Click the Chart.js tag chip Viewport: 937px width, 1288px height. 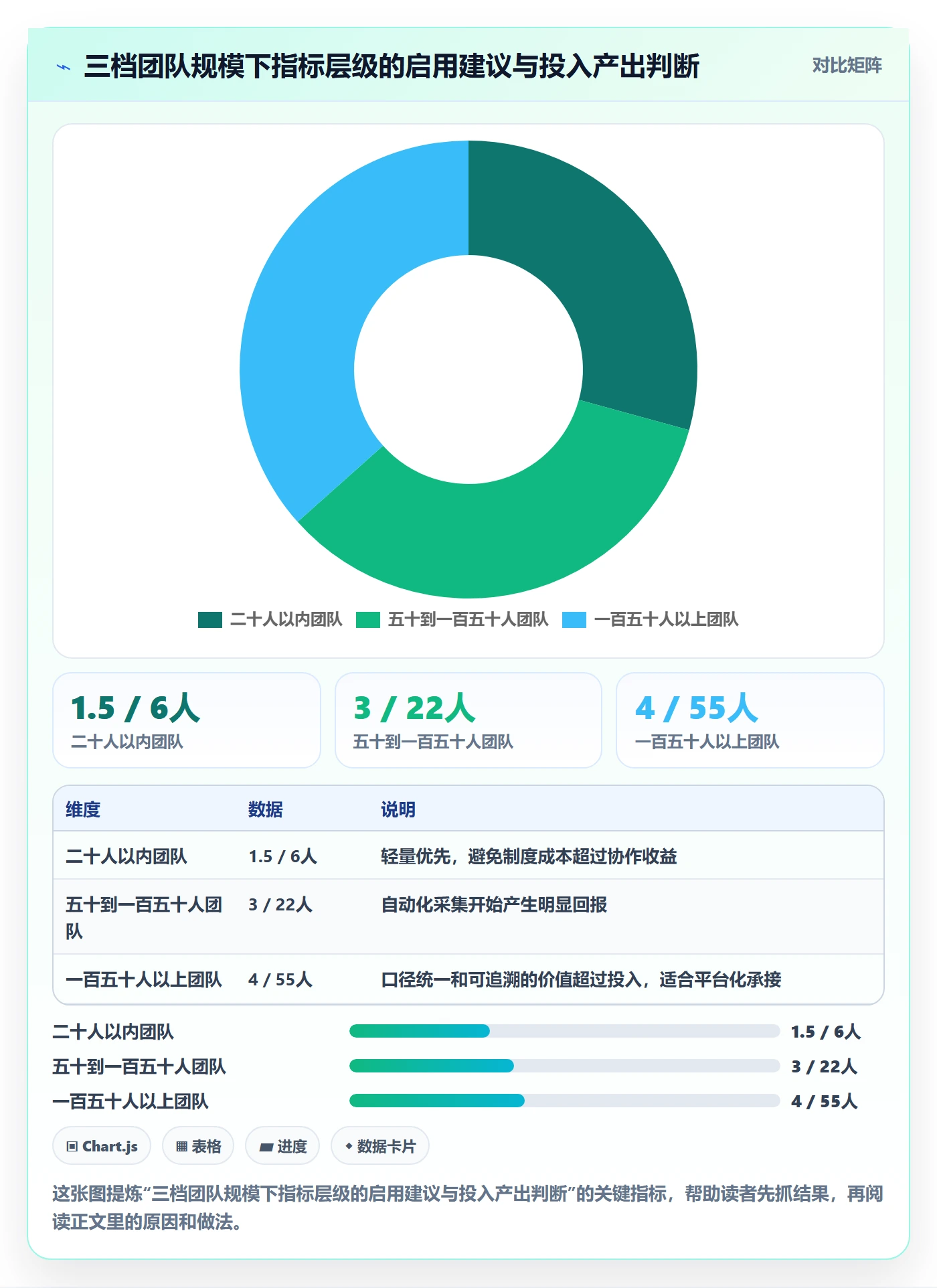102,1146
